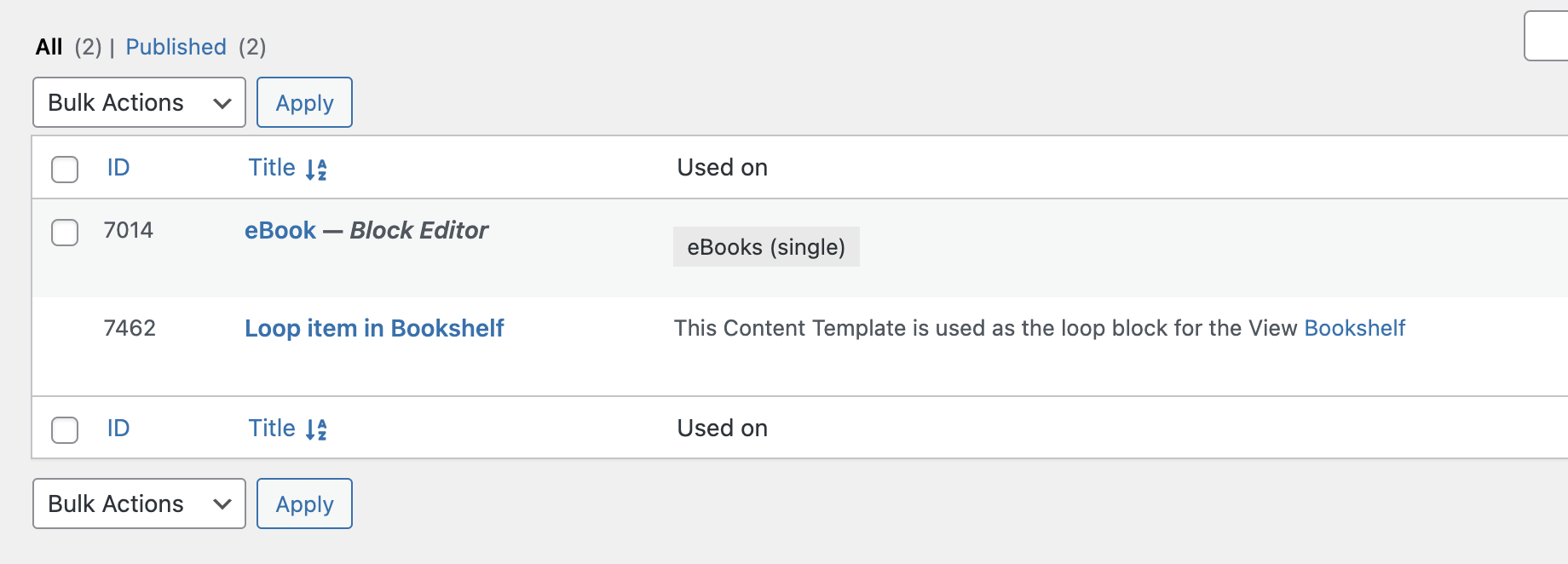Click the bottom Apply button
The image size is (1568, 564).
click(x=304, y=504)
